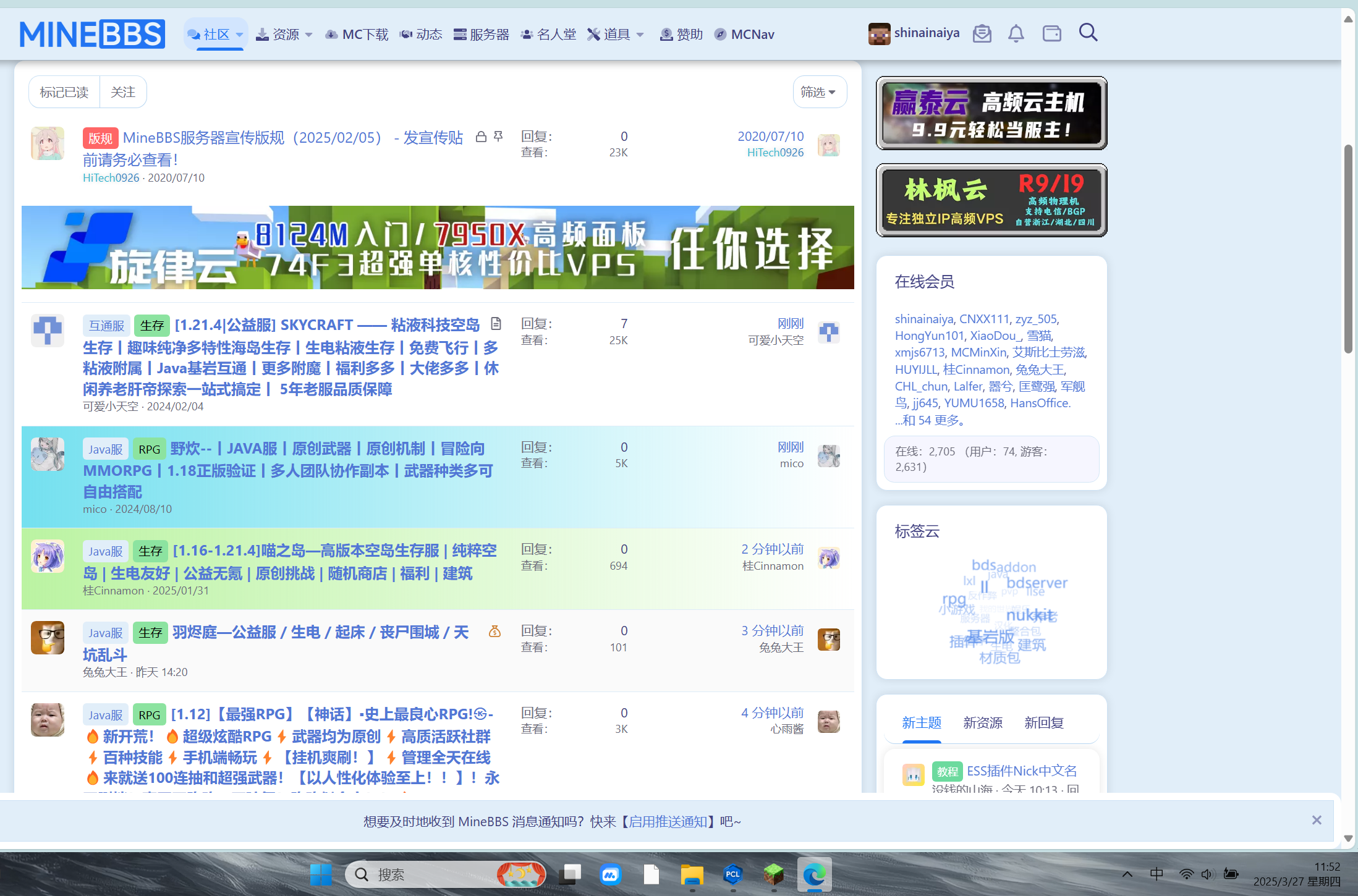Click the 标记已读 button
This screenshot has height=896, width=1358.
click(x=64, y=92)
